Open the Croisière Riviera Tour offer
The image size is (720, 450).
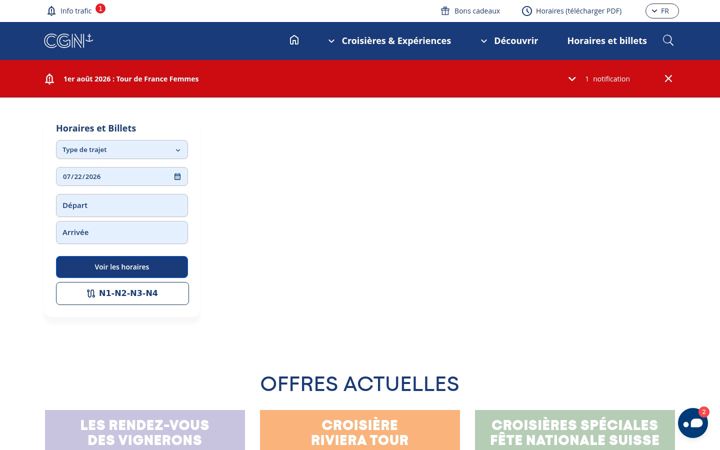click(360, 430)
